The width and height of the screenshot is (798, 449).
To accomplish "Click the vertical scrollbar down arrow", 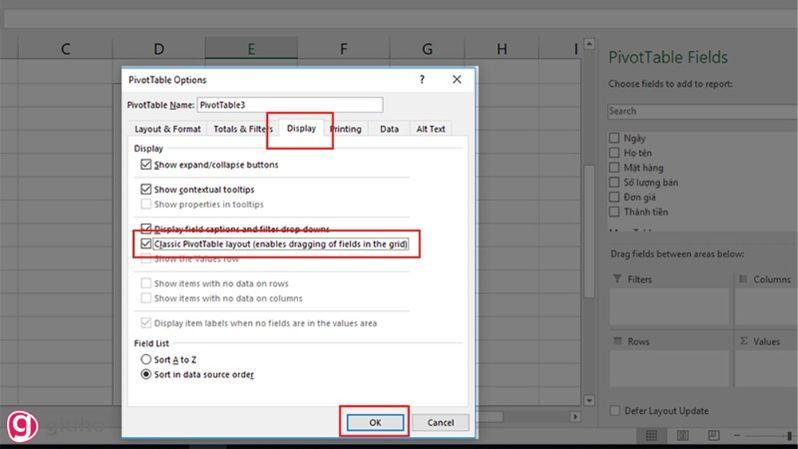I will pos(589,400).
